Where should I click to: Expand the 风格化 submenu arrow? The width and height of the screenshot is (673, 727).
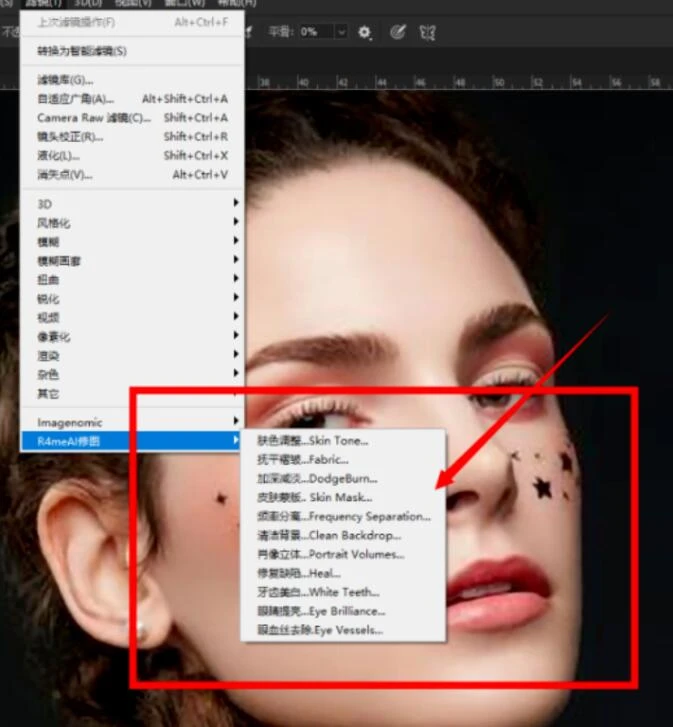236,222
